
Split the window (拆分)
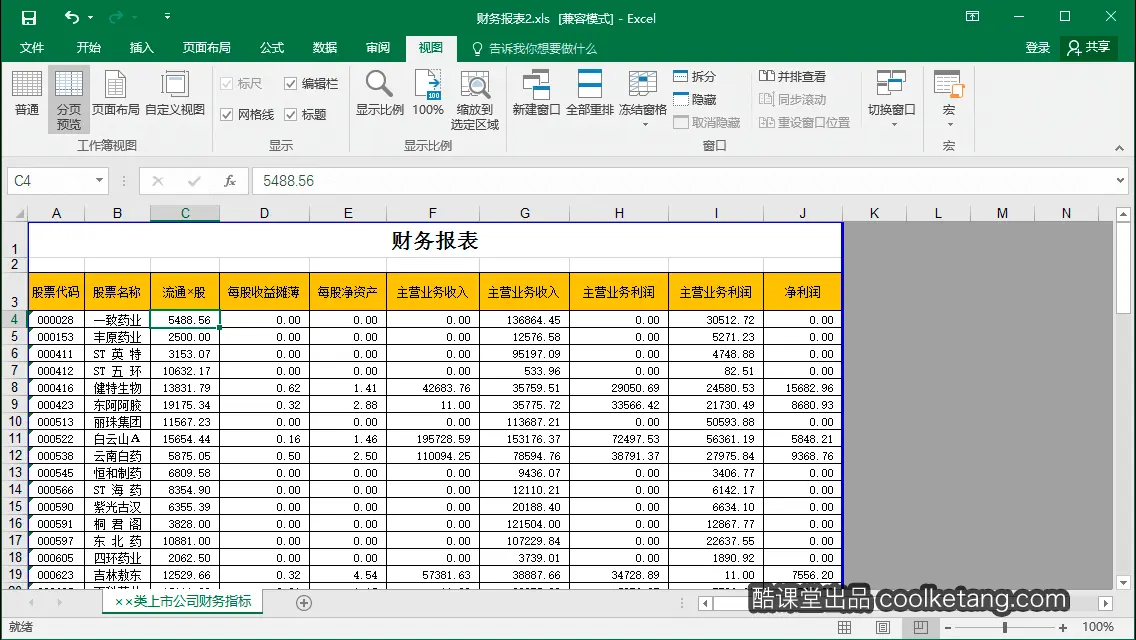(x=694, y=76)
